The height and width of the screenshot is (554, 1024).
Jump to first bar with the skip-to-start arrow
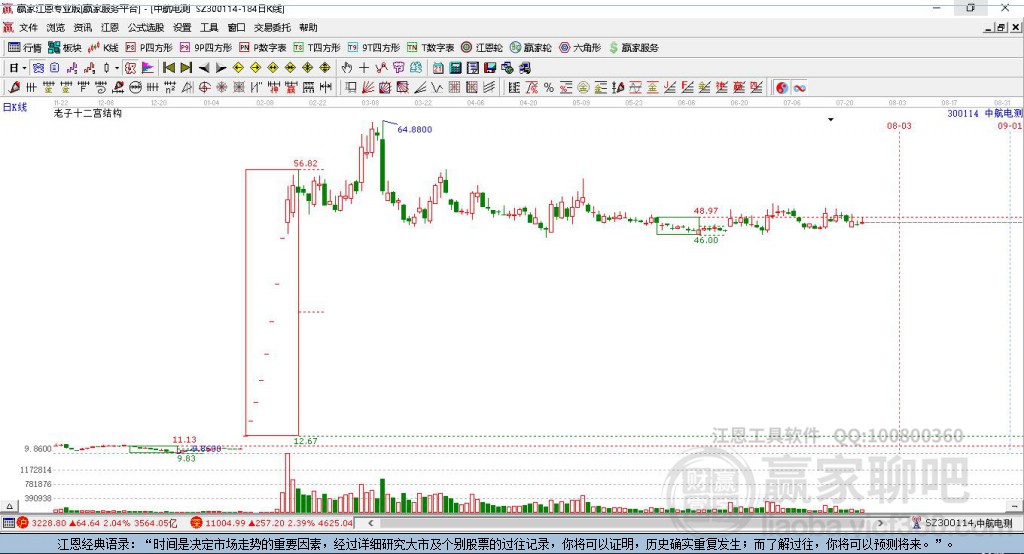pyautogui.click(x=168, y=68)
